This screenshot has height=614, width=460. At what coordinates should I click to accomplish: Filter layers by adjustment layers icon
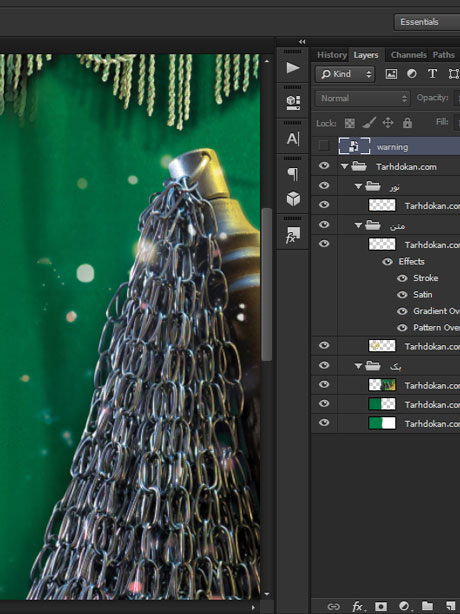[411, 74]
